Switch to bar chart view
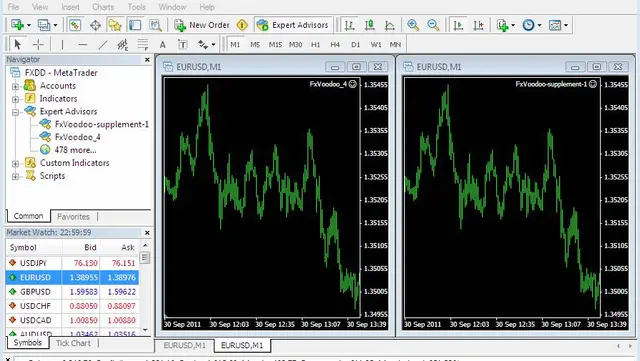This screenshot has width=640, height=361. [349, 25]
